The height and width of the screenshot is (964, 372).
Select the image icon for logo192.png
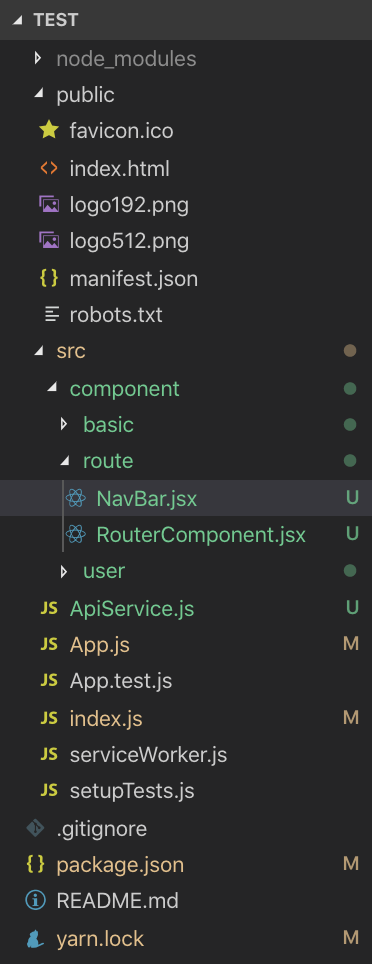[49, 204]
